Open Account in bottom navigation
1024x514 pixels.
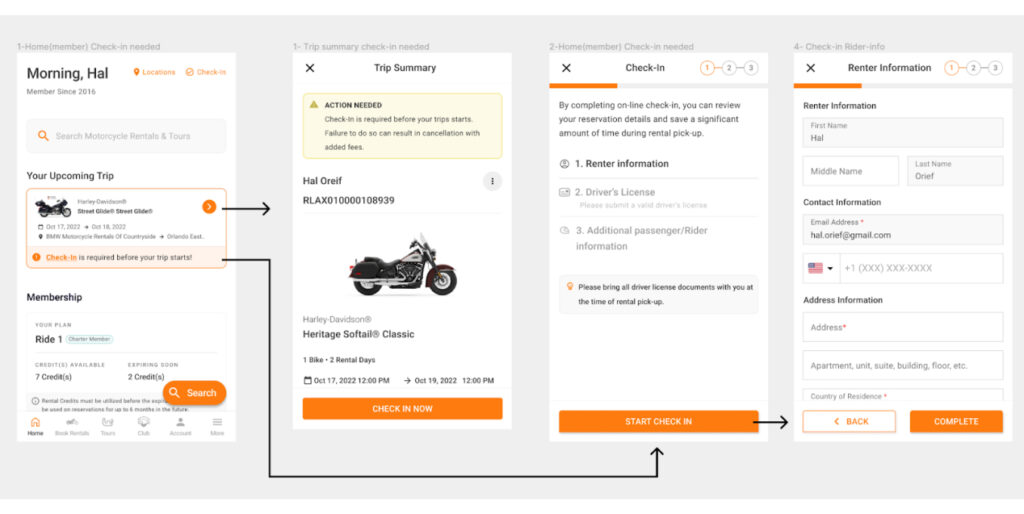coord(180,426)
